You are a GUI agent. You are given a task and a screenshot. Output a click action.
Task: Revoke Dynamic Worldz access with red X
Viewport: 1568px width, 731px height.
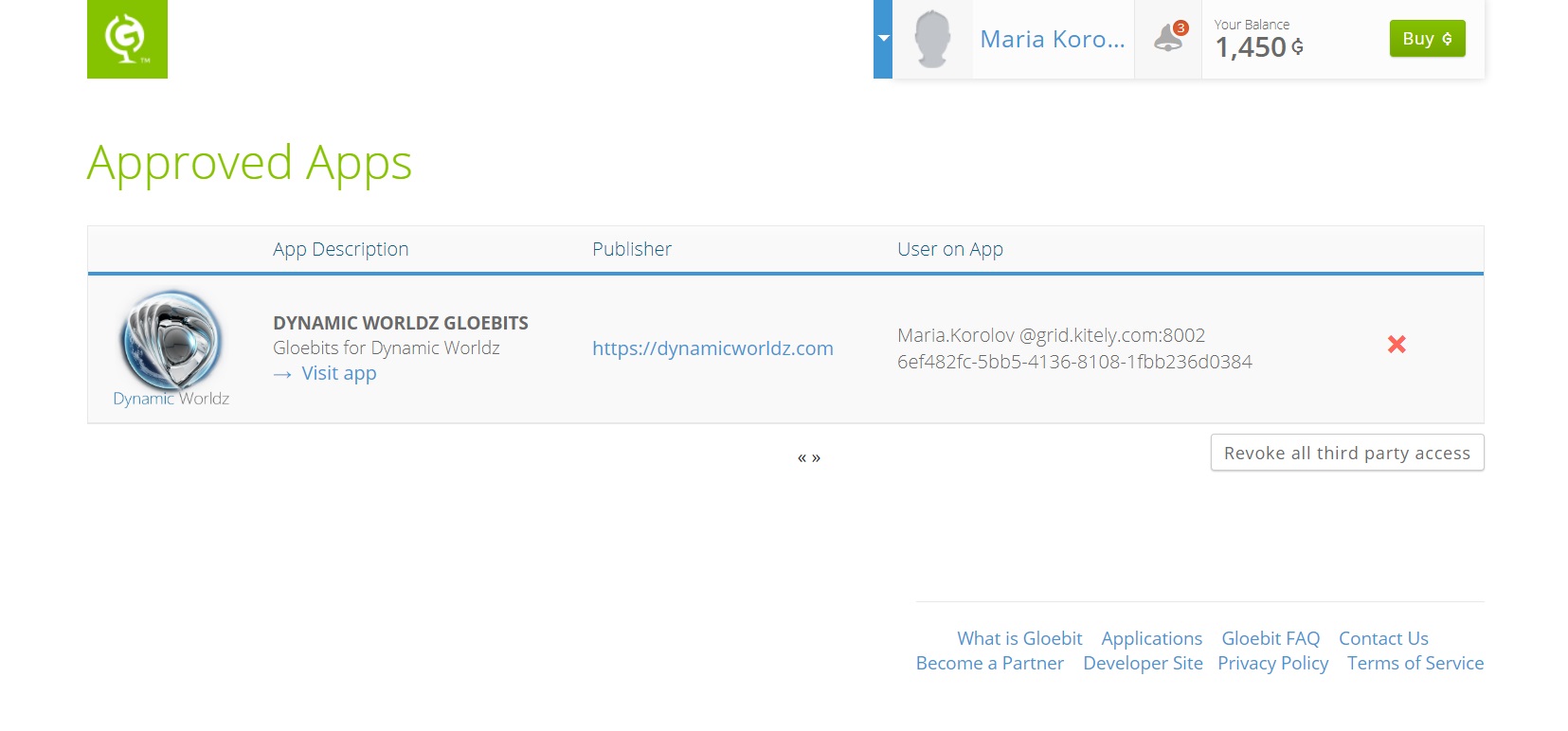pyautogui.click(x=1397, y=345)
